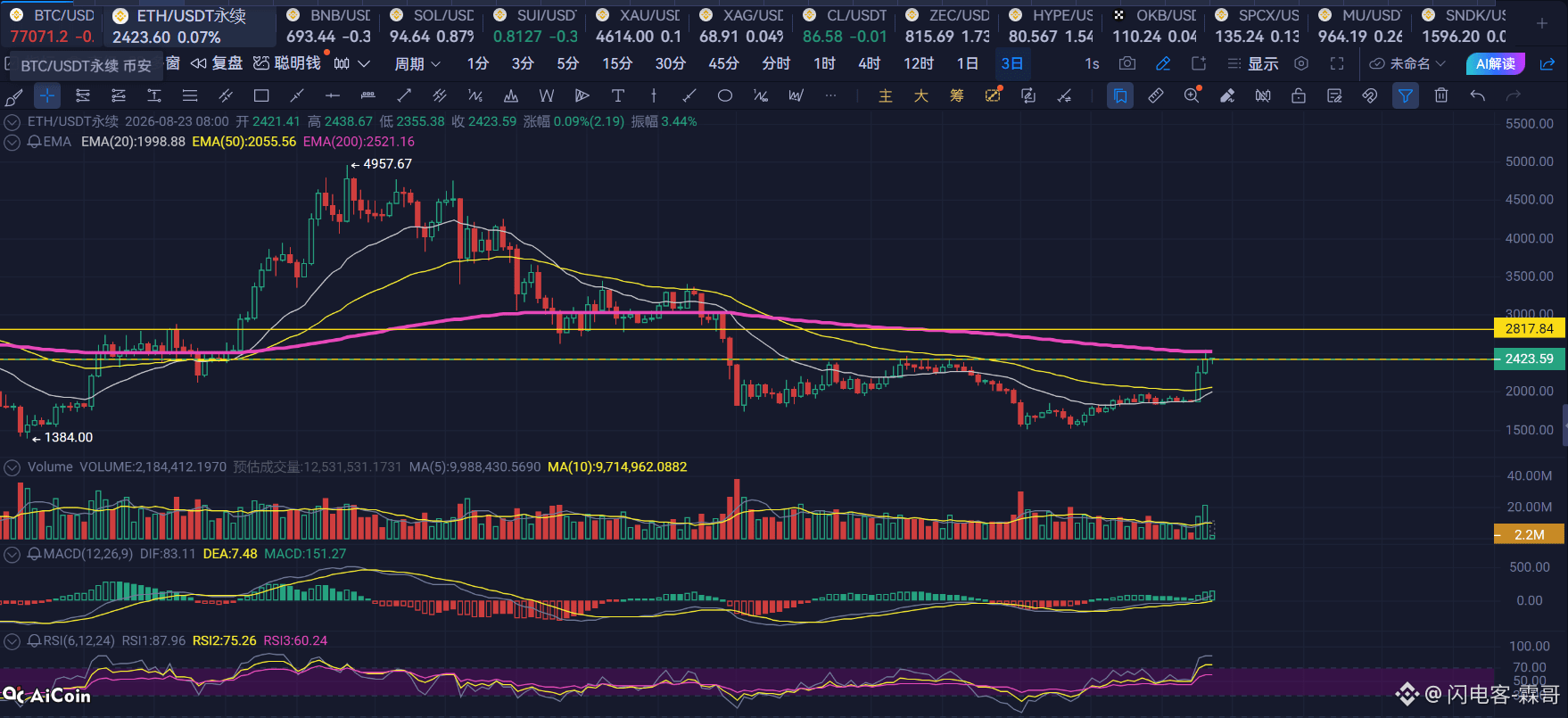The height and width of the screenshot is (718, 1568).
Task: Click the blue pencil draw icon
Action: click(x=1163, y=63)
